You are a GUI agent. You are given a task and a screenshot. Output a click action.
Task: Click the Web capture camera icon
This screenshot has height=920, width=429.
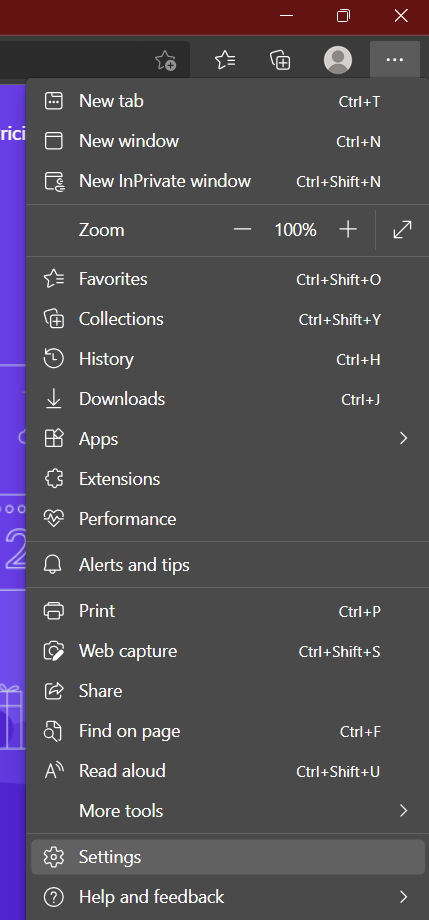(54, 651)
